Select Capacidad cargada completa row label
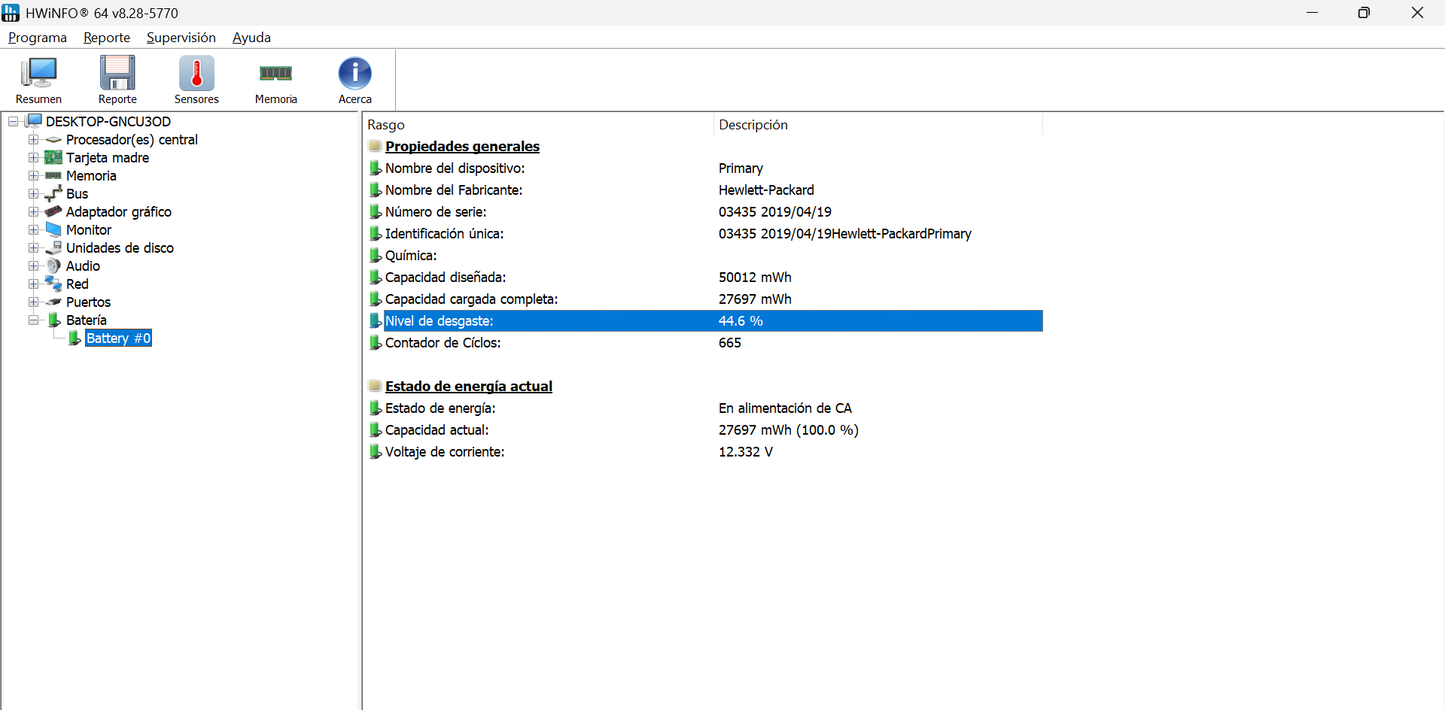The width and height of the screenshot is (1445, 710). pyautogui.click(x=471, y=299)
